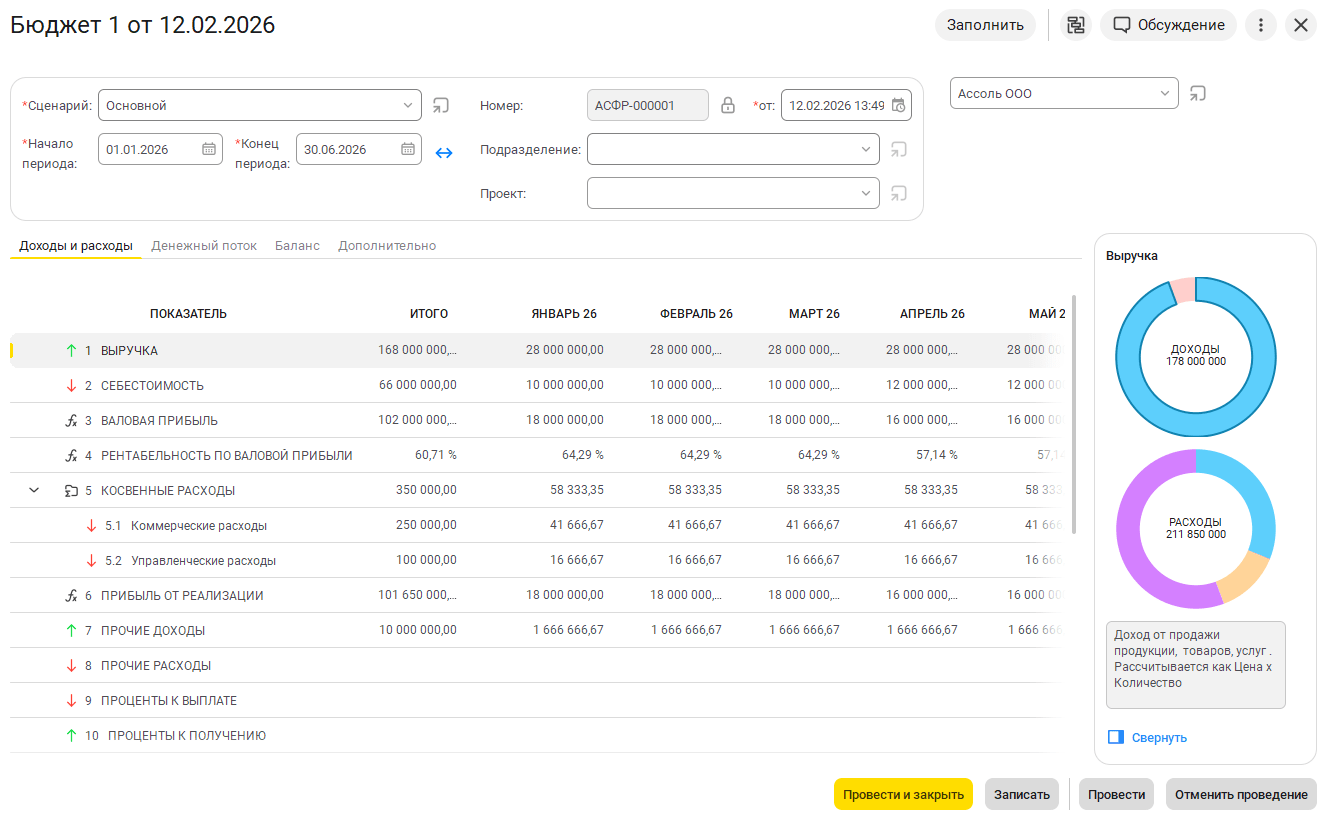Screen dimensions: 1325x819
Task: Open calendar picker for Конец периода
Action: click(x=408, y=149)
